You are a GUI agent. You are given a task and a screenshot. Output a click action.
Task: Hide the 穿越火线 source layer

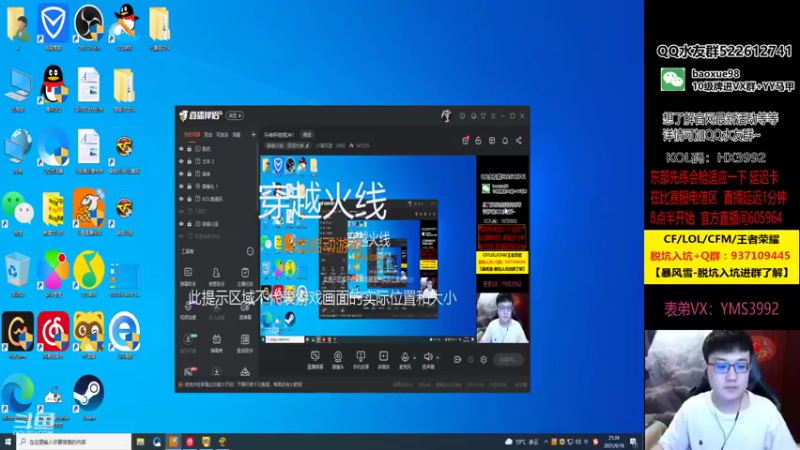click(x=181, y=224)
